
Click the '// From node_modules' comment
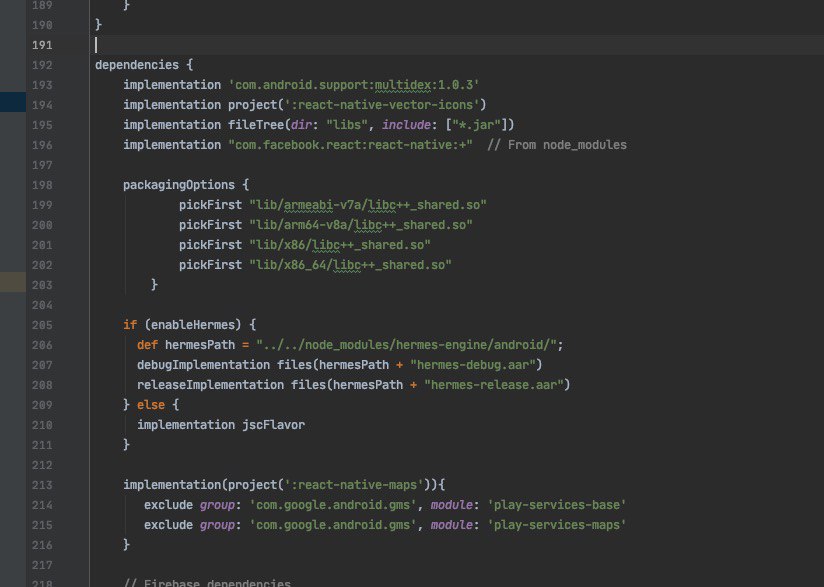[x=557, y=145]
